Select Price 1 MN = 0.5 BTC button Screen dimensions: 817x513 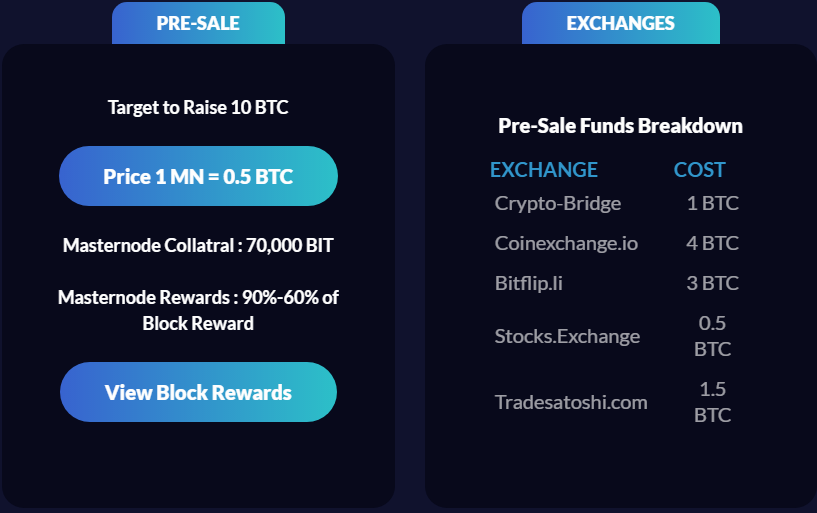[198, 176]
